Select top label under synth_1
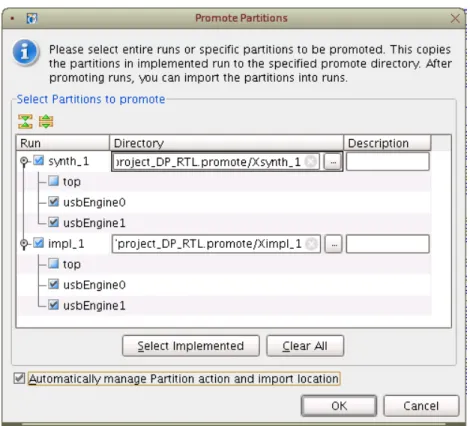The height and width of the screenshot is (426, 470). pos(72,182)
